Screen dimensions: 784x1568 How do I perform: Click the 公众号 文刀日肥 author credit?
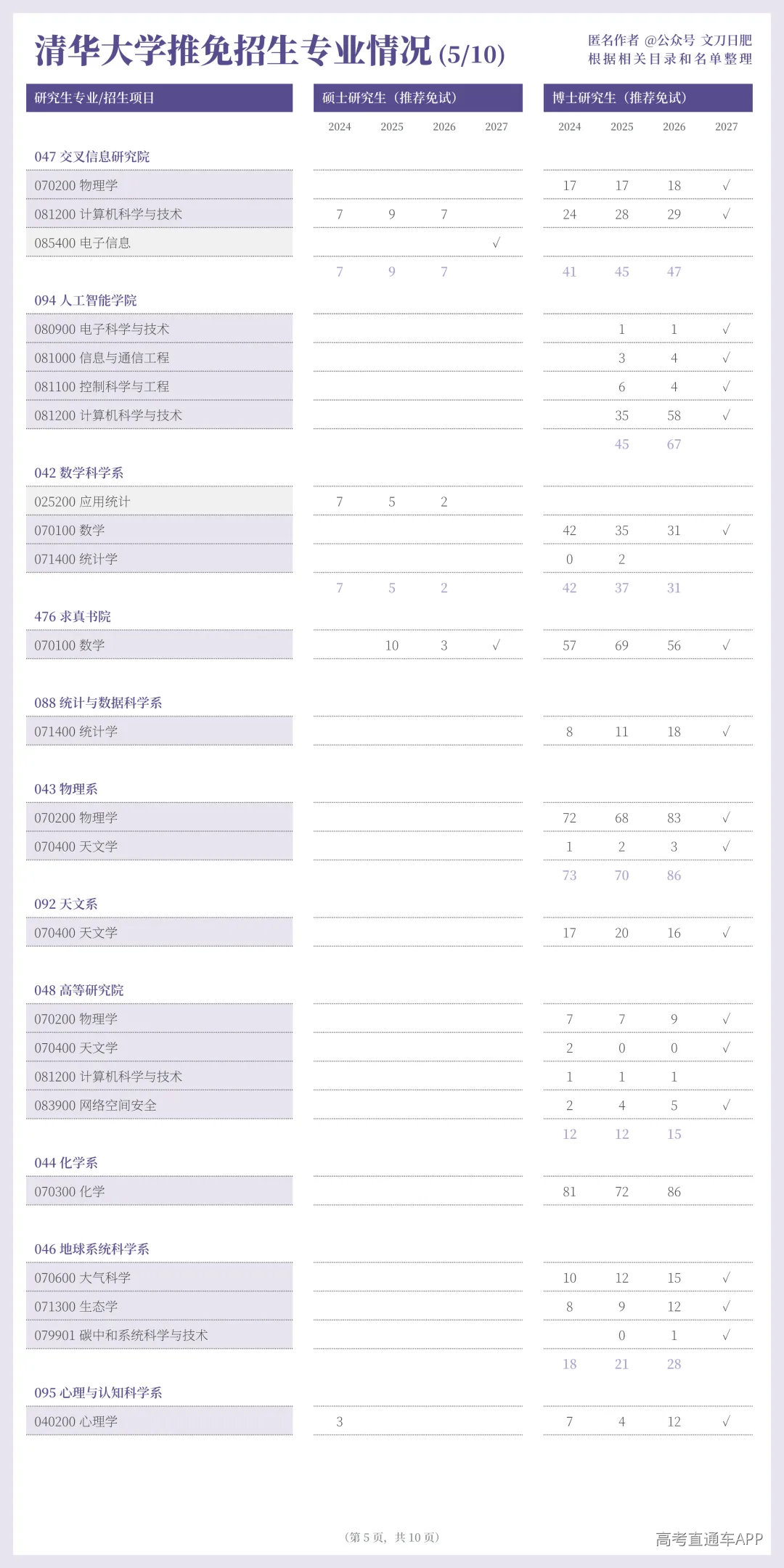[698, 41]
